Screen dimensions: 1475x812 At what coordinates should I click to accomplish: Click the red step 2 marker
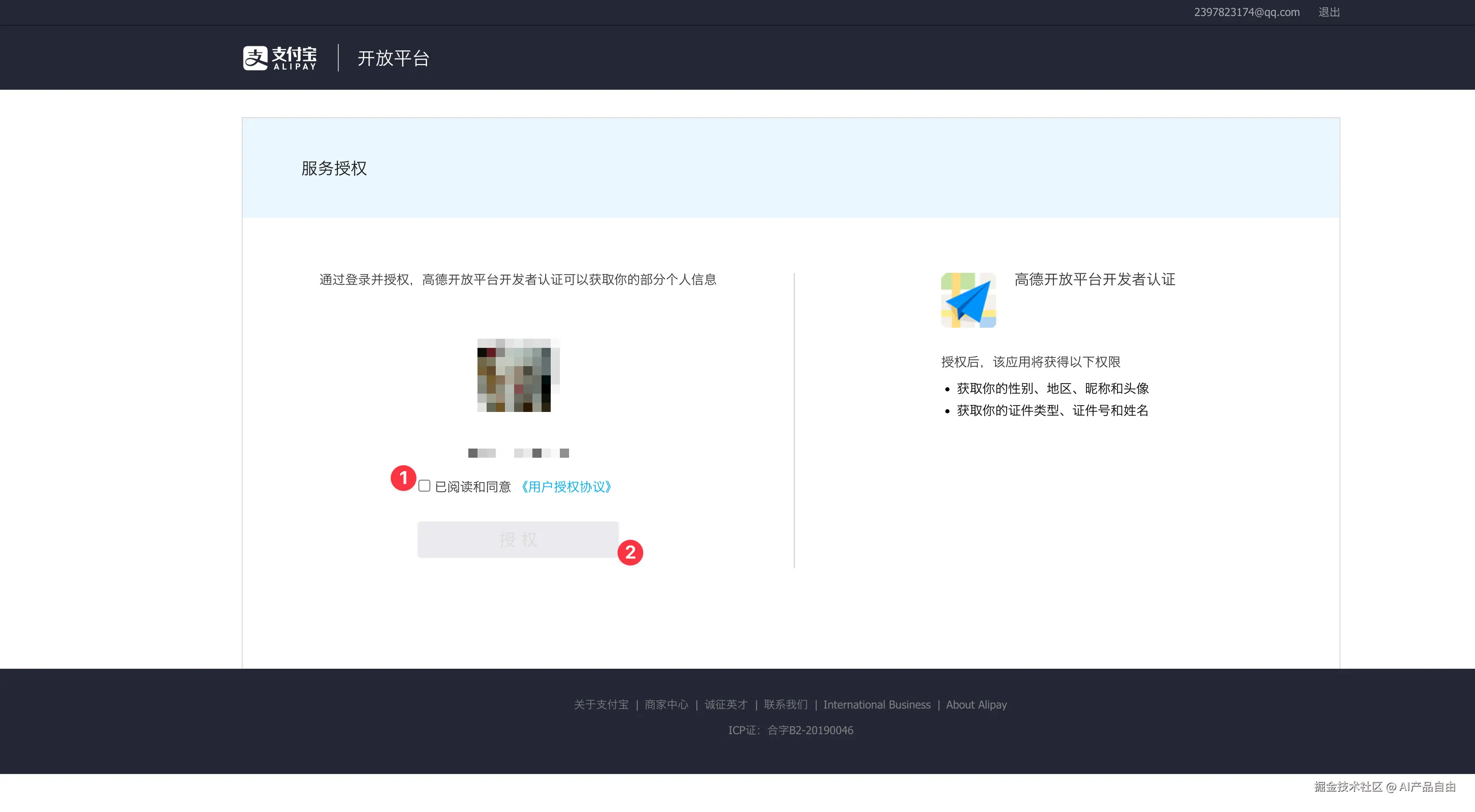click(630, 552)
